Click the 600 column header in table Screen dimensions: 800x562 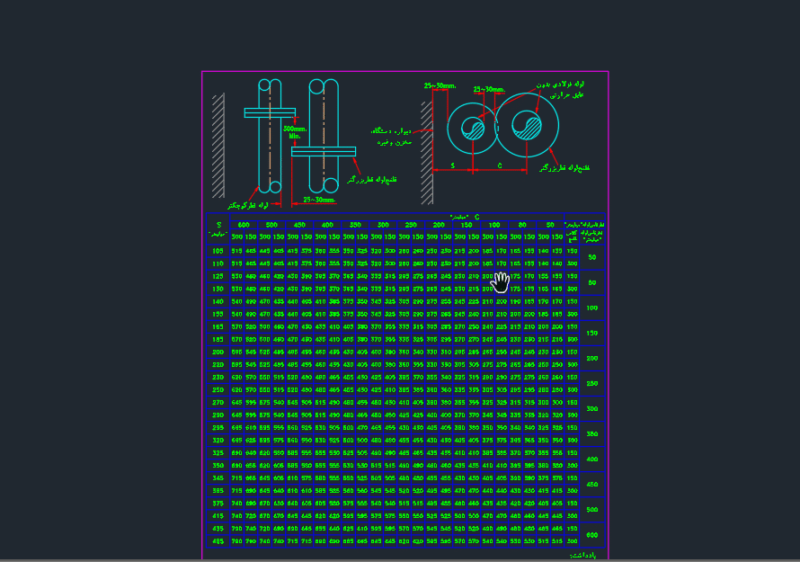pyautogui.click(x=243, y=225)
